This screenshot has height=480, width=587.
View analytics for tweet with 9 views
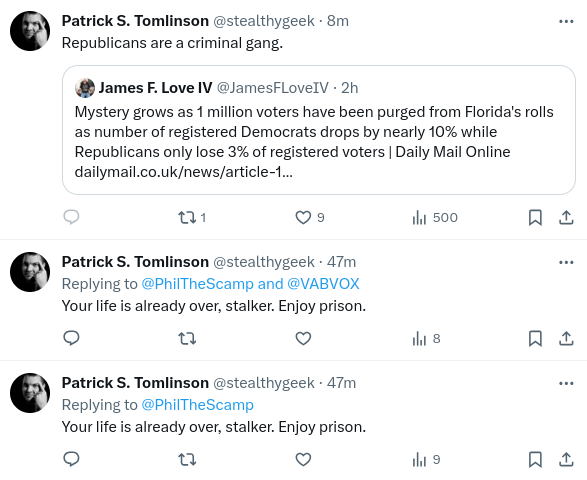point(426,459)
